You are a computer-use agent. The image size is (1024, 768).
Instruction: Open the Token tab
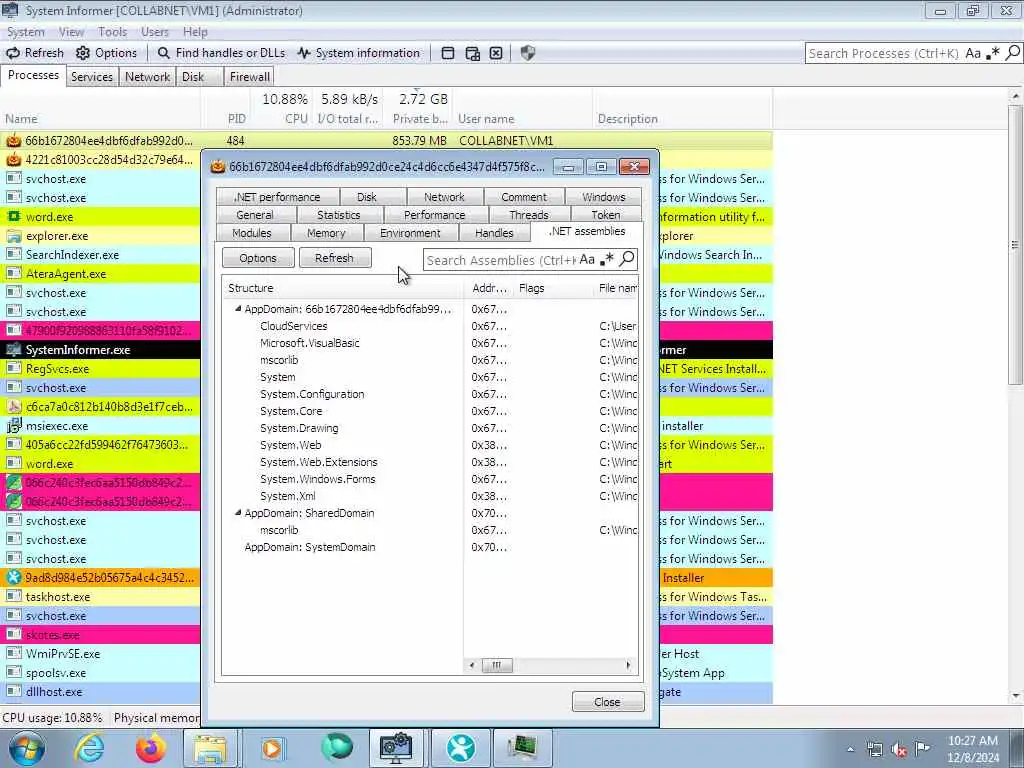(x=606, y=215)
